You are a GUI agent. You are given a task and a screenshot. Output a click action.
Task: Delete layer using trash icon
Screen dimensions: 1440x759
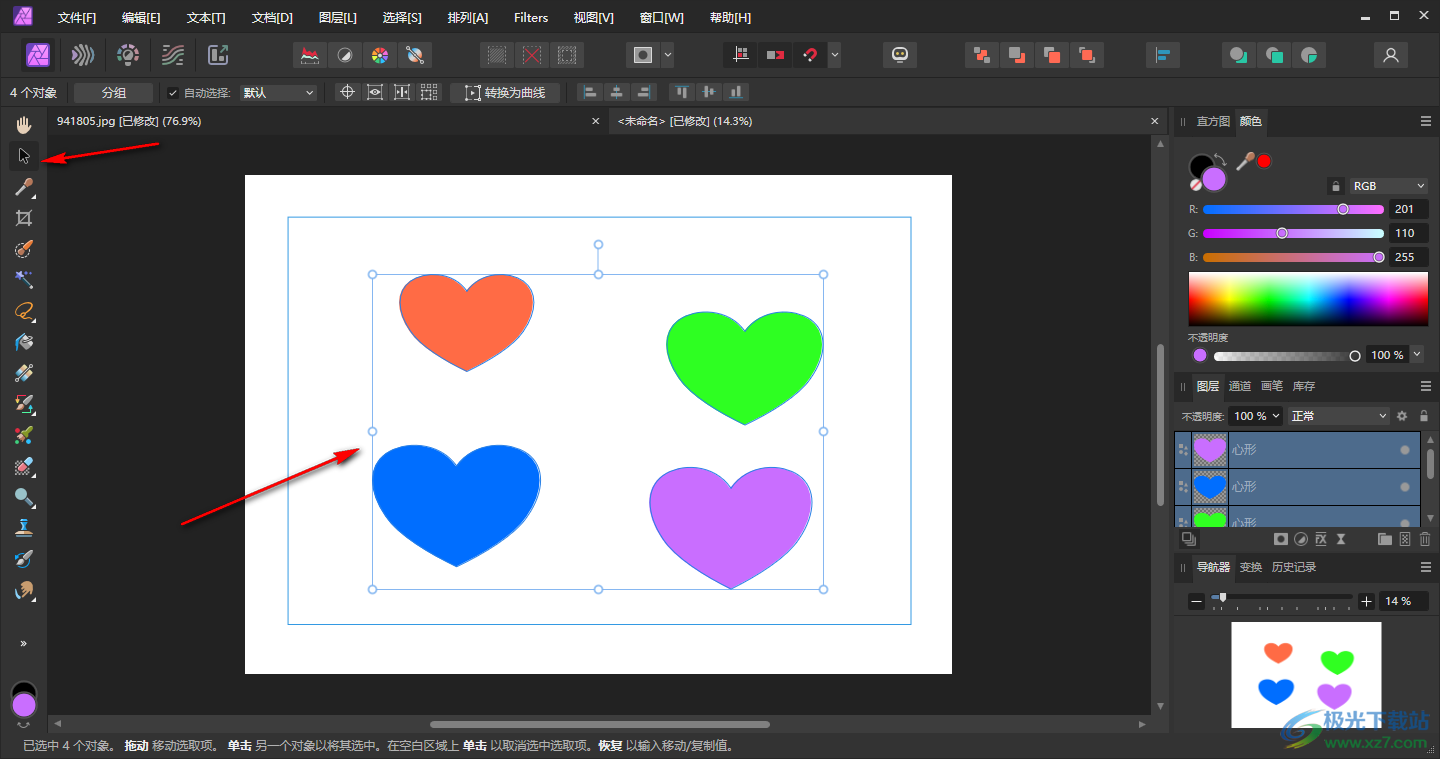pyautogui.click(x=1425, y=539)
